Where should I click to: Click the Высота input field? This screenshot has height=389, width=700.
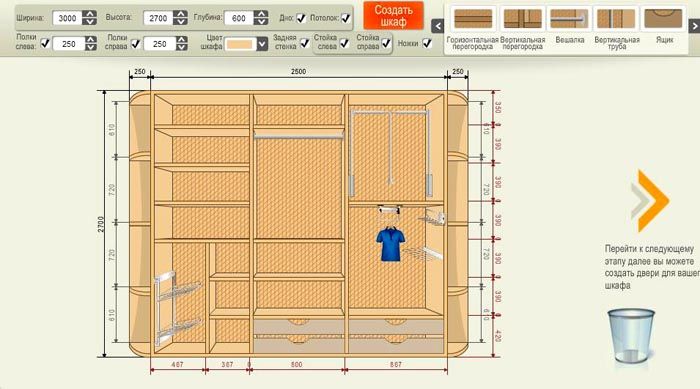[158, 18]
